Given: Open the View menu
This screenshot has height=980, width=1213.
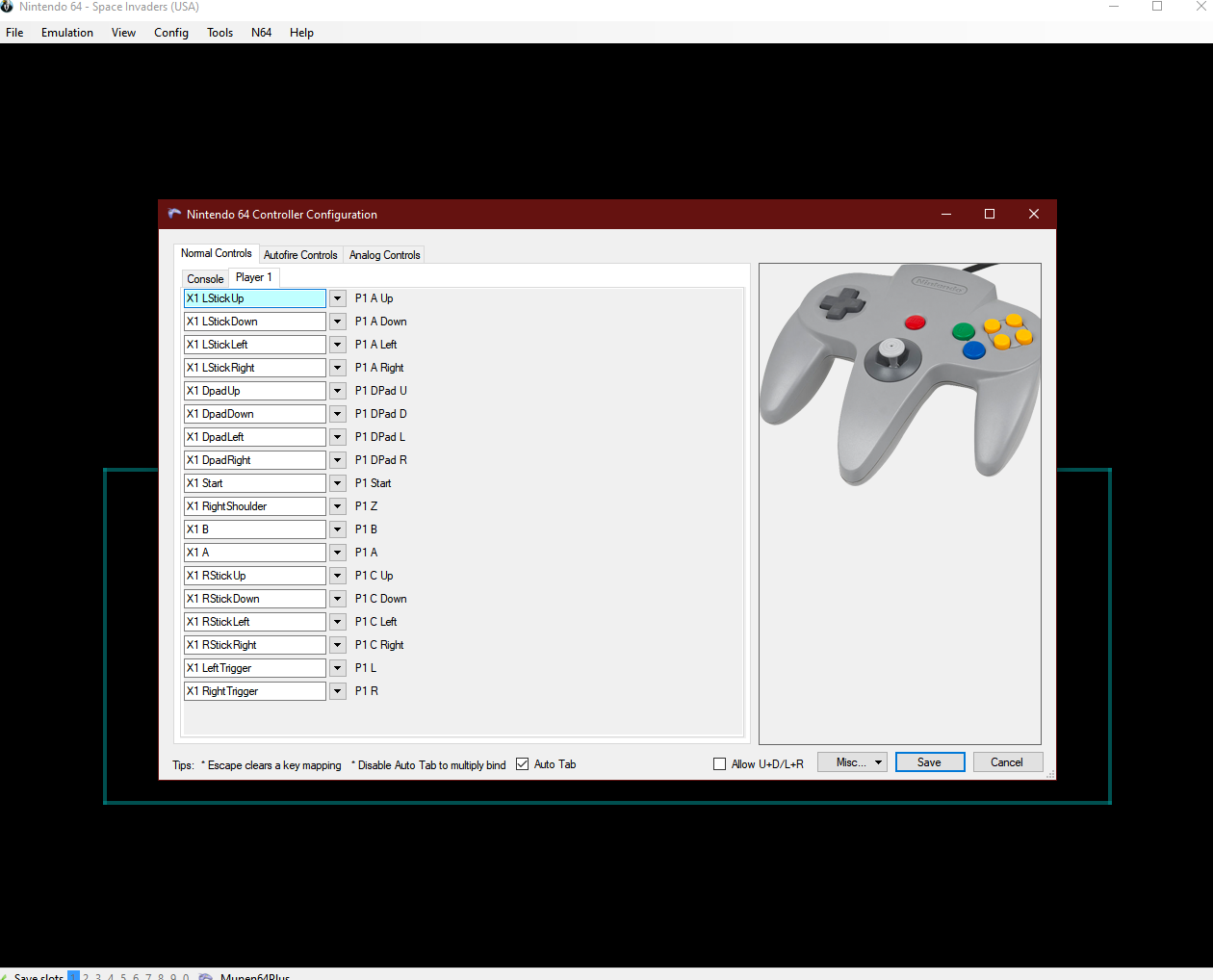Looking at the screenshot, I should coord(123,33).
